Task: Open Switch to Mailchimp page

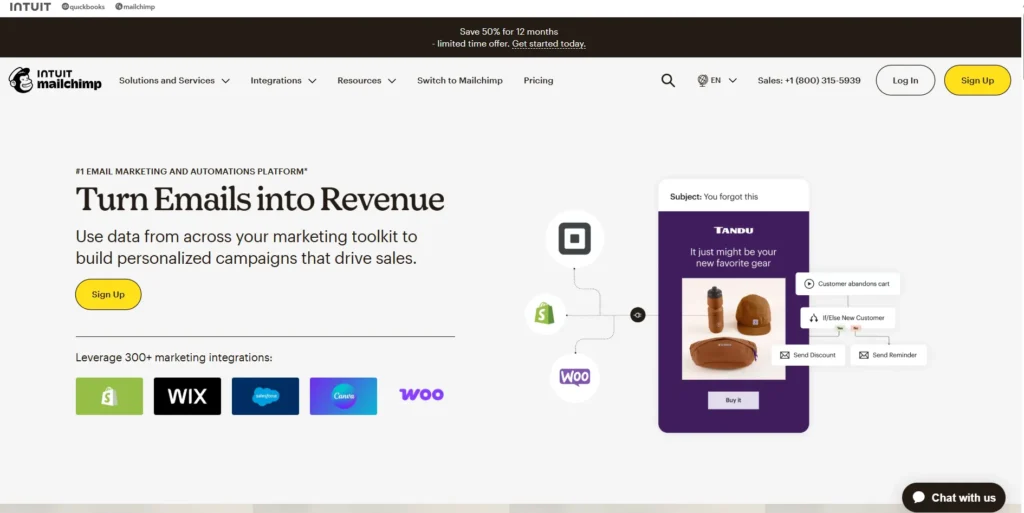Action: (460, 81)
